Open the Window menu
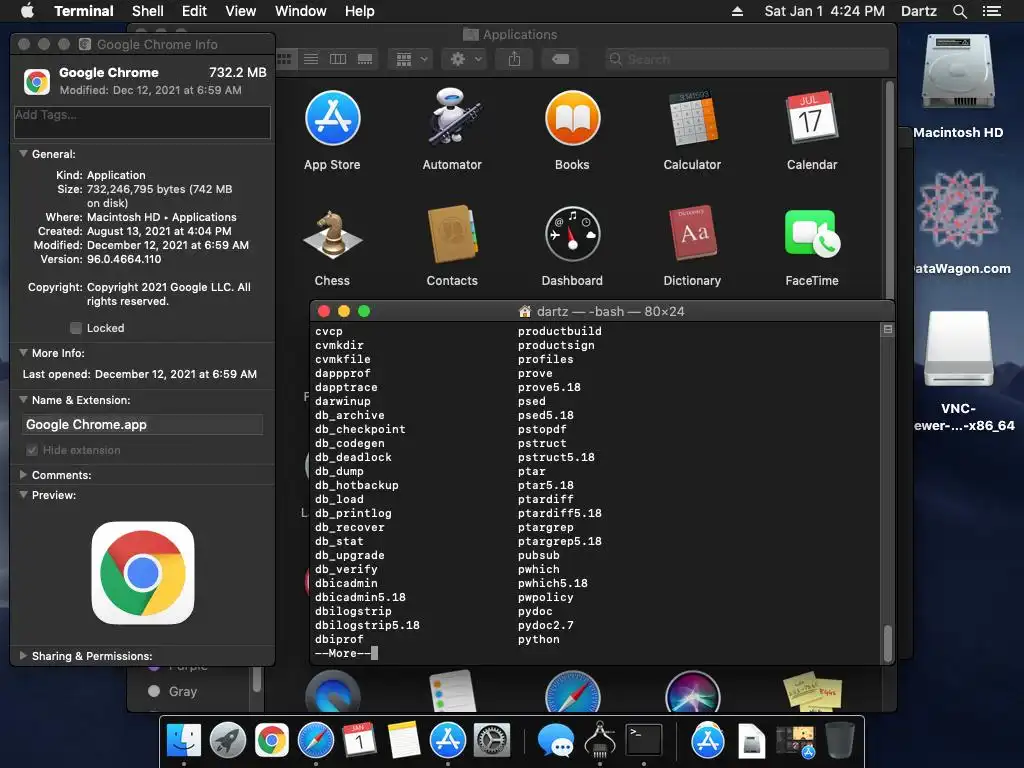 point(300,11)
